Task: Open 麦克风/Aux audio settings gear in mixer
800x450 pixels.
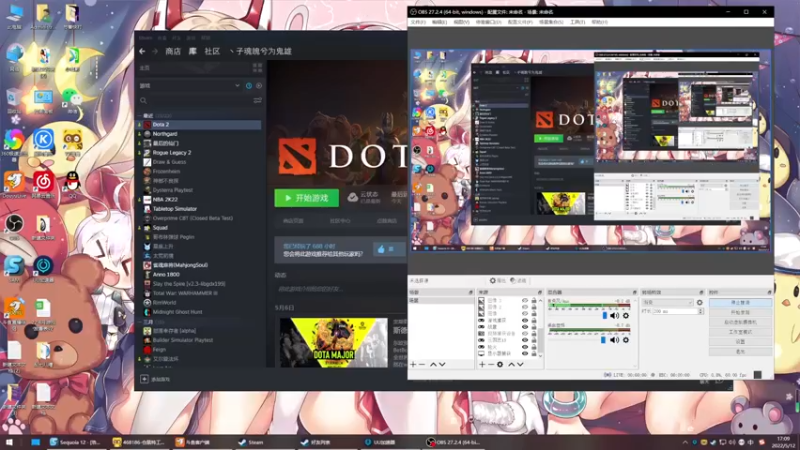Action: pos(626,316)
